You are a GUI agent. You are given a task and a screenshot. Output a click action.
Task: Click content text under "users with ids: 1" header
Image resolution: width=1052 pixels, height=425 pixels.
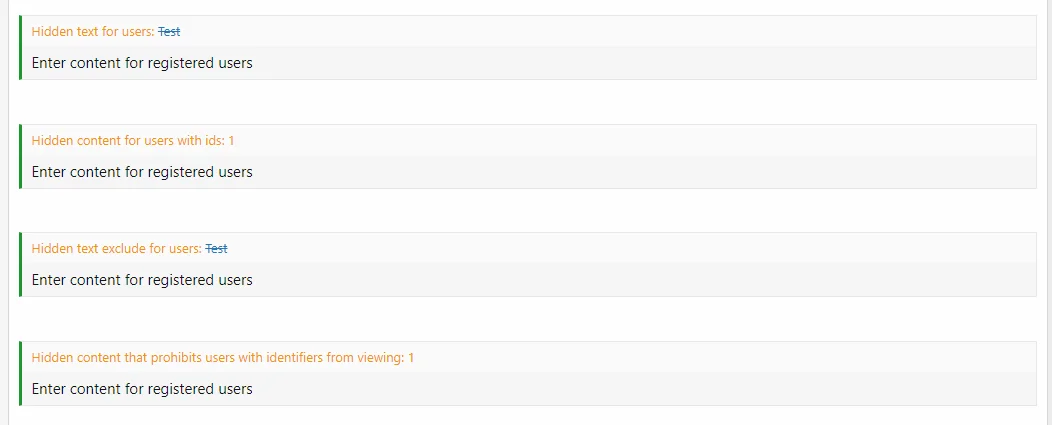pyautogui.click(x=142, y=172)
